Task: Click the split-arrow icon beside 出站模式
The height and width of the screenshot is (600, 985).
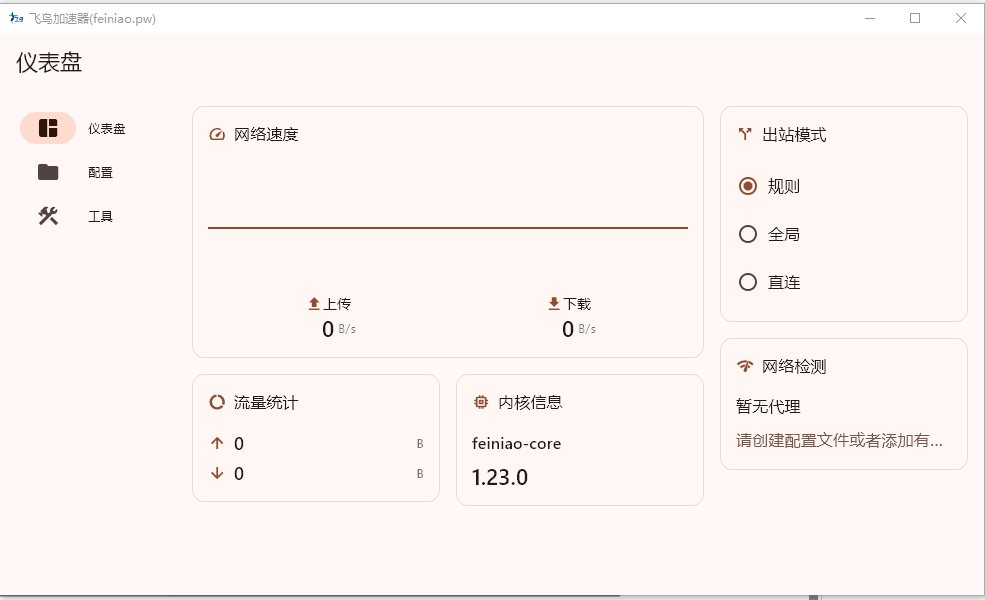Action: point(745,134)
